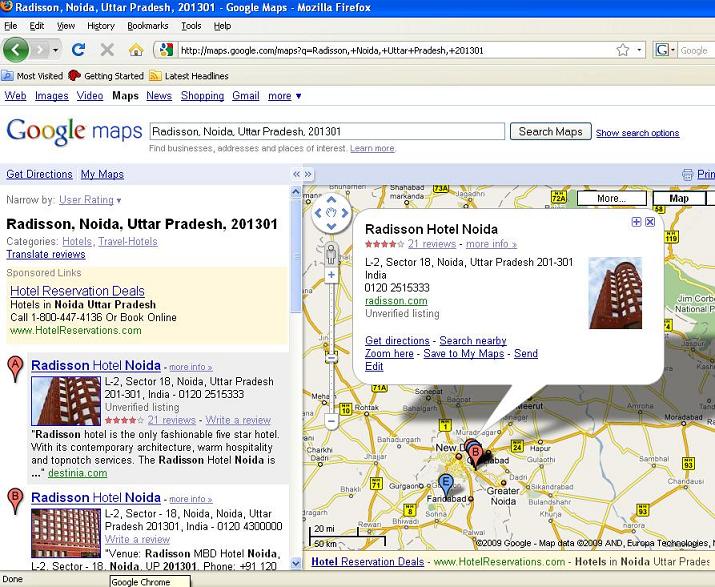Click the browser Back button
715x587 pixels.
pos(16,50)
